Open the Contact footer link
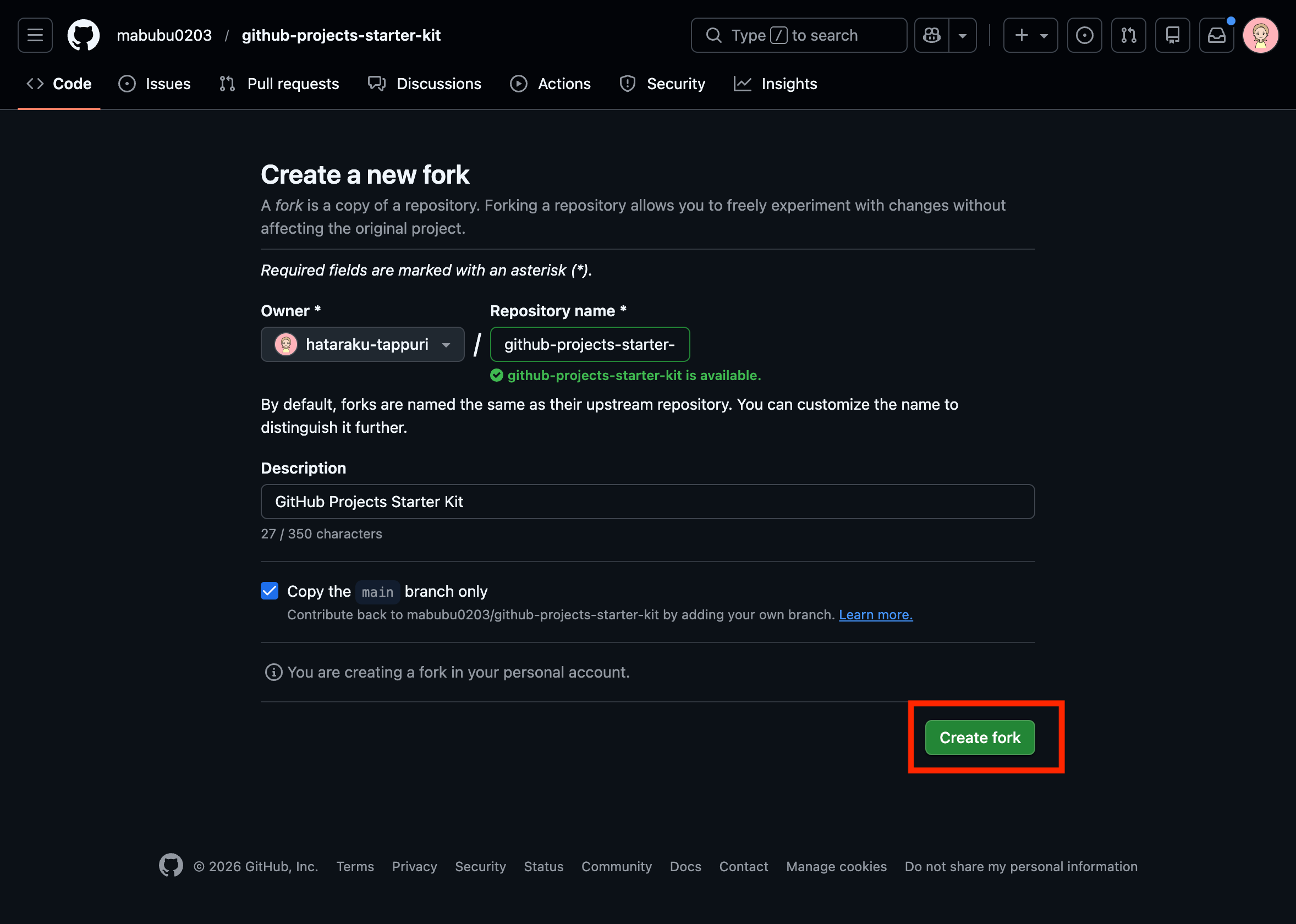The width and height of the screenshot is (1296, 924). click(743, 866)
